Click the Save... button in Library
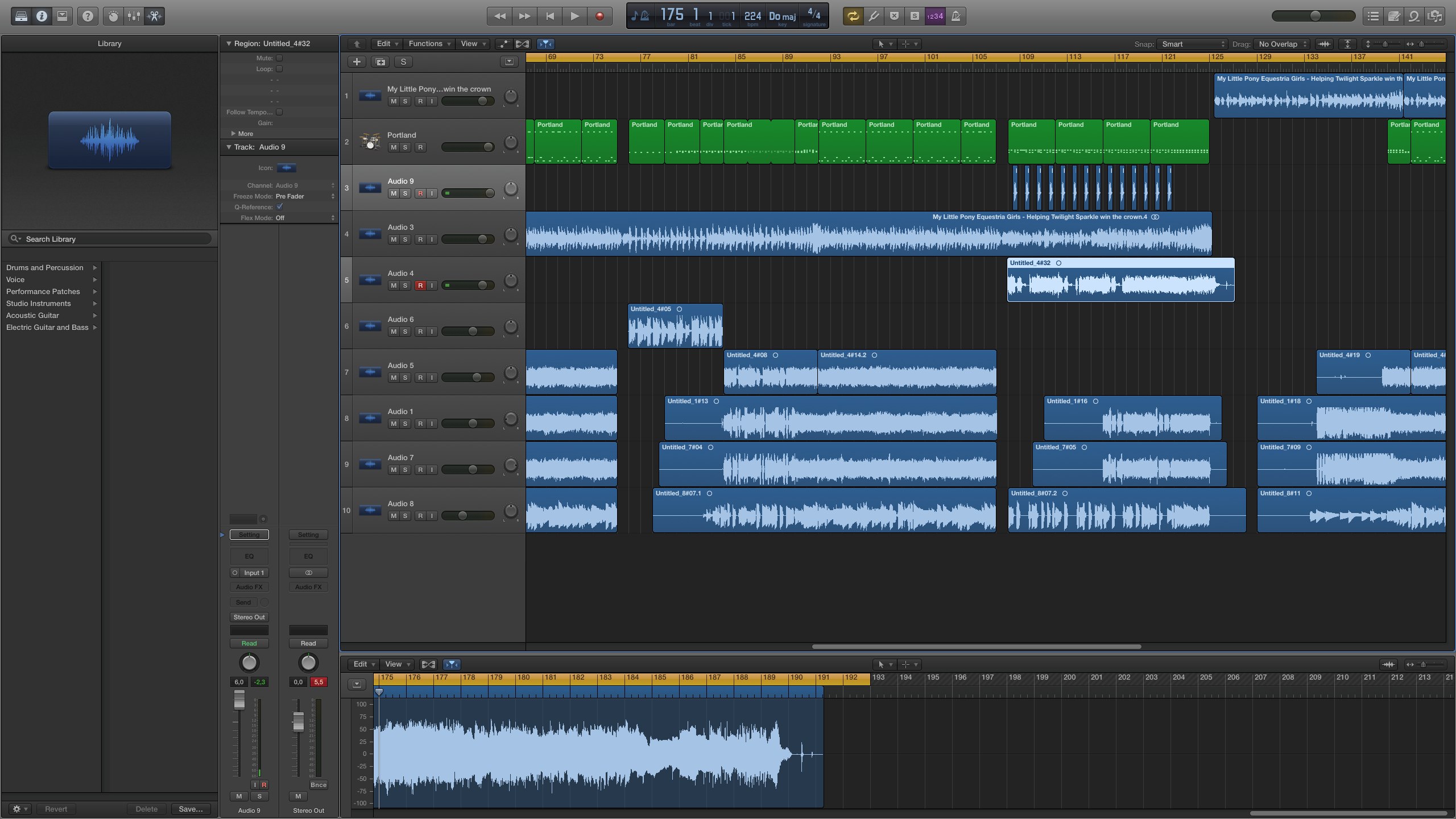This screenshot has height=819, width=1456. pos(191,809)
